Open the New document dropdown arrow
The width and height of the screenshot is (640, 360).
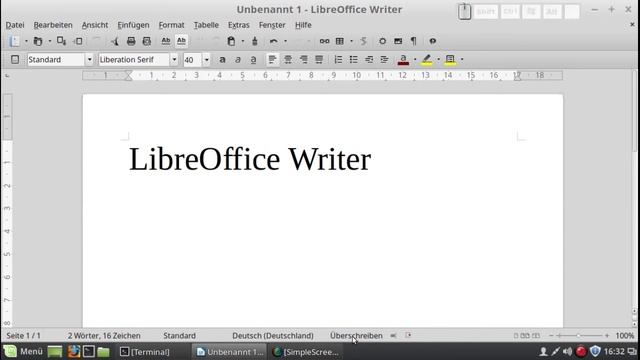click(x=26, y=41)
